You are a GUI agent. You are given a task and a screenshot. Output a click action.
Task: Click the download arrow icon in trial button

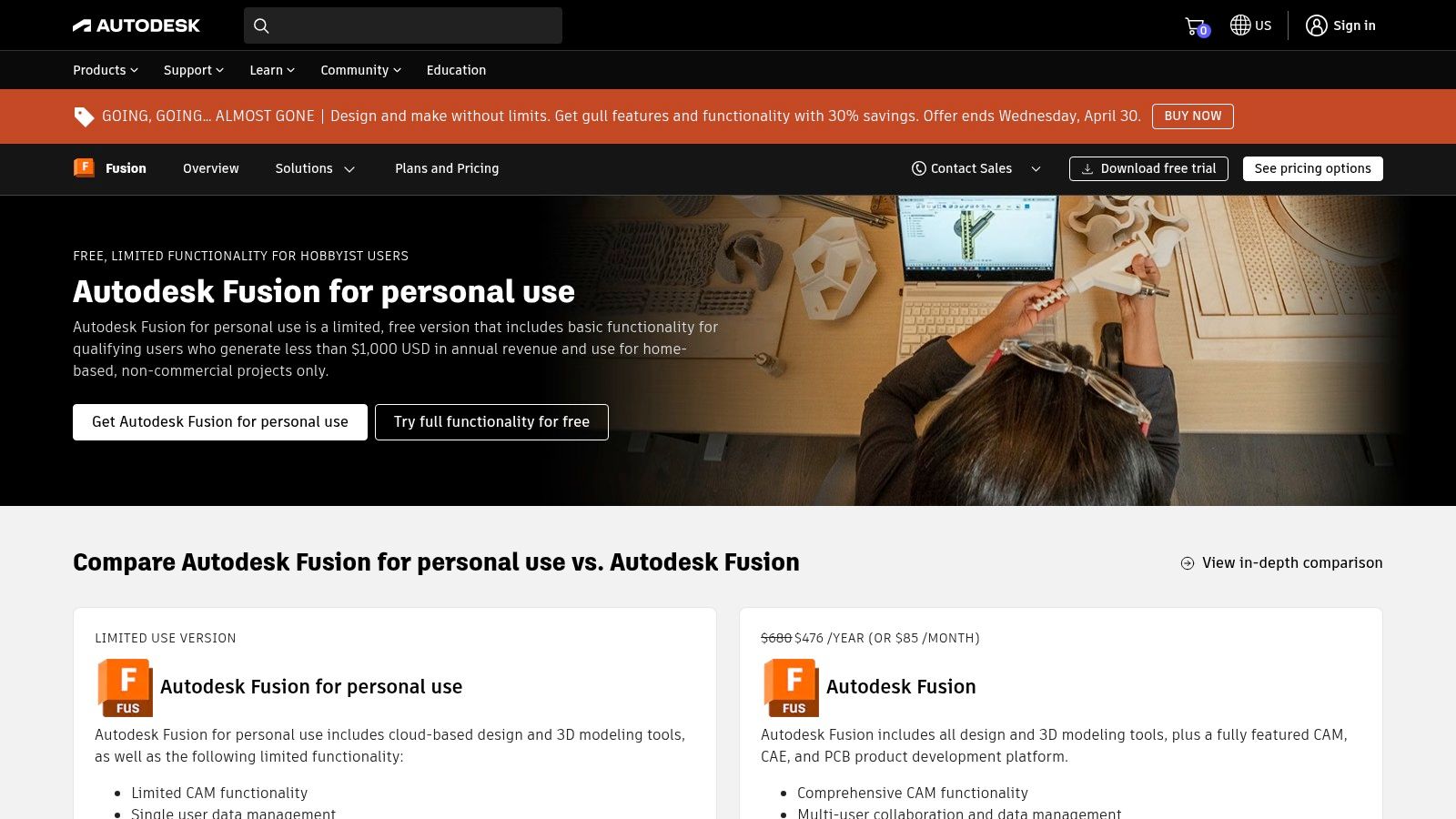(x=1087, y=169)
